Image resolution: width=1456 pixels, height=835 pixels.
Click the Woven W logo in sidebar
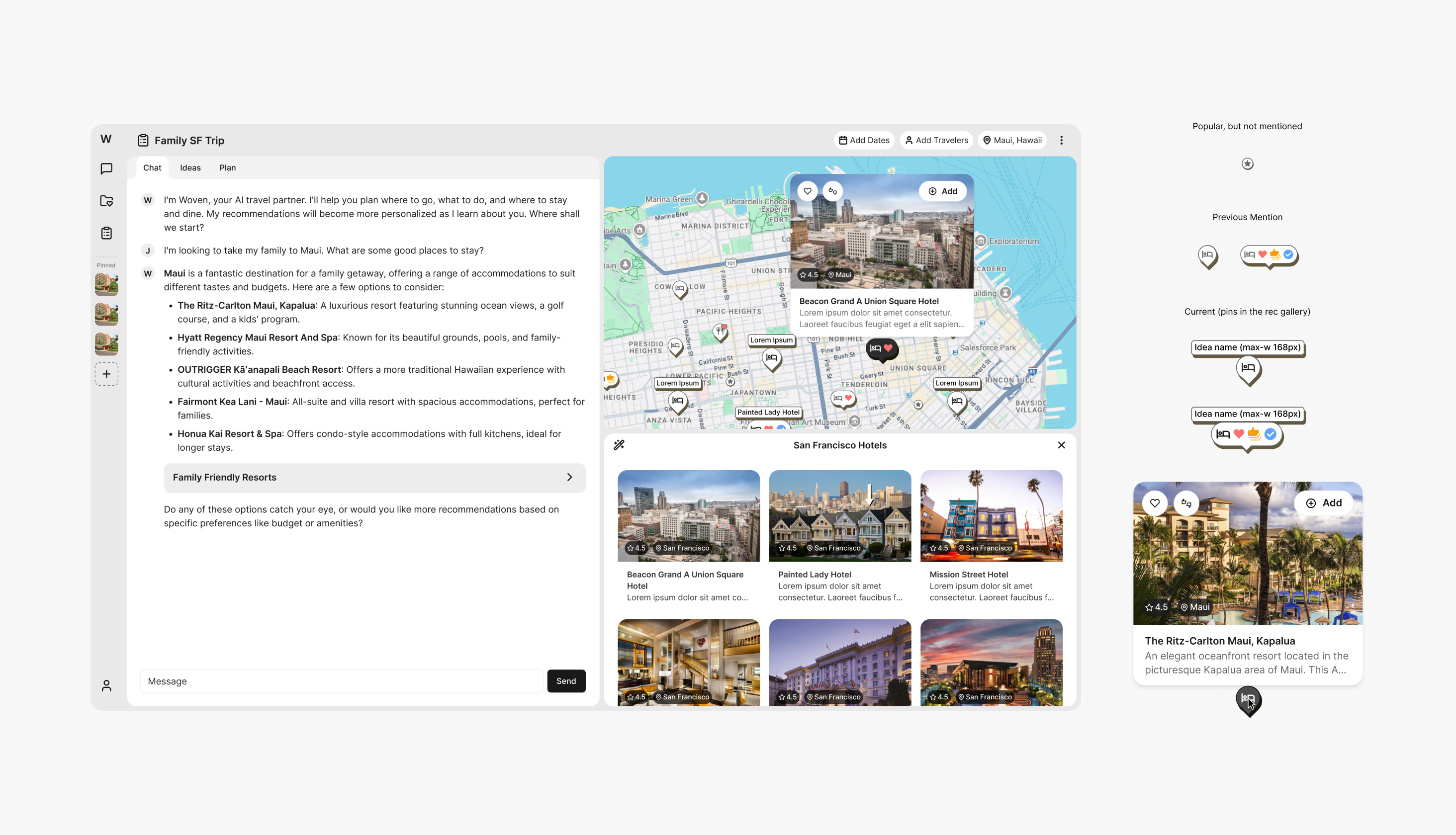click(x=106, y=139)
